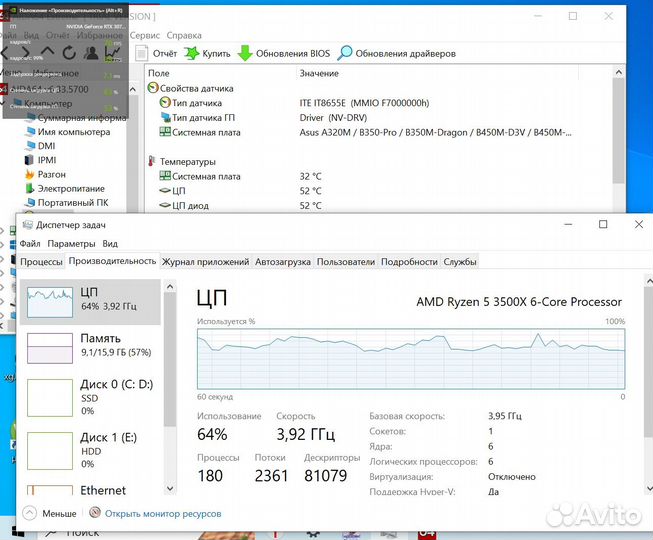Click the Меньше fewer details button
This screenshot has height=540, width=653.
[x=50, y=513]
